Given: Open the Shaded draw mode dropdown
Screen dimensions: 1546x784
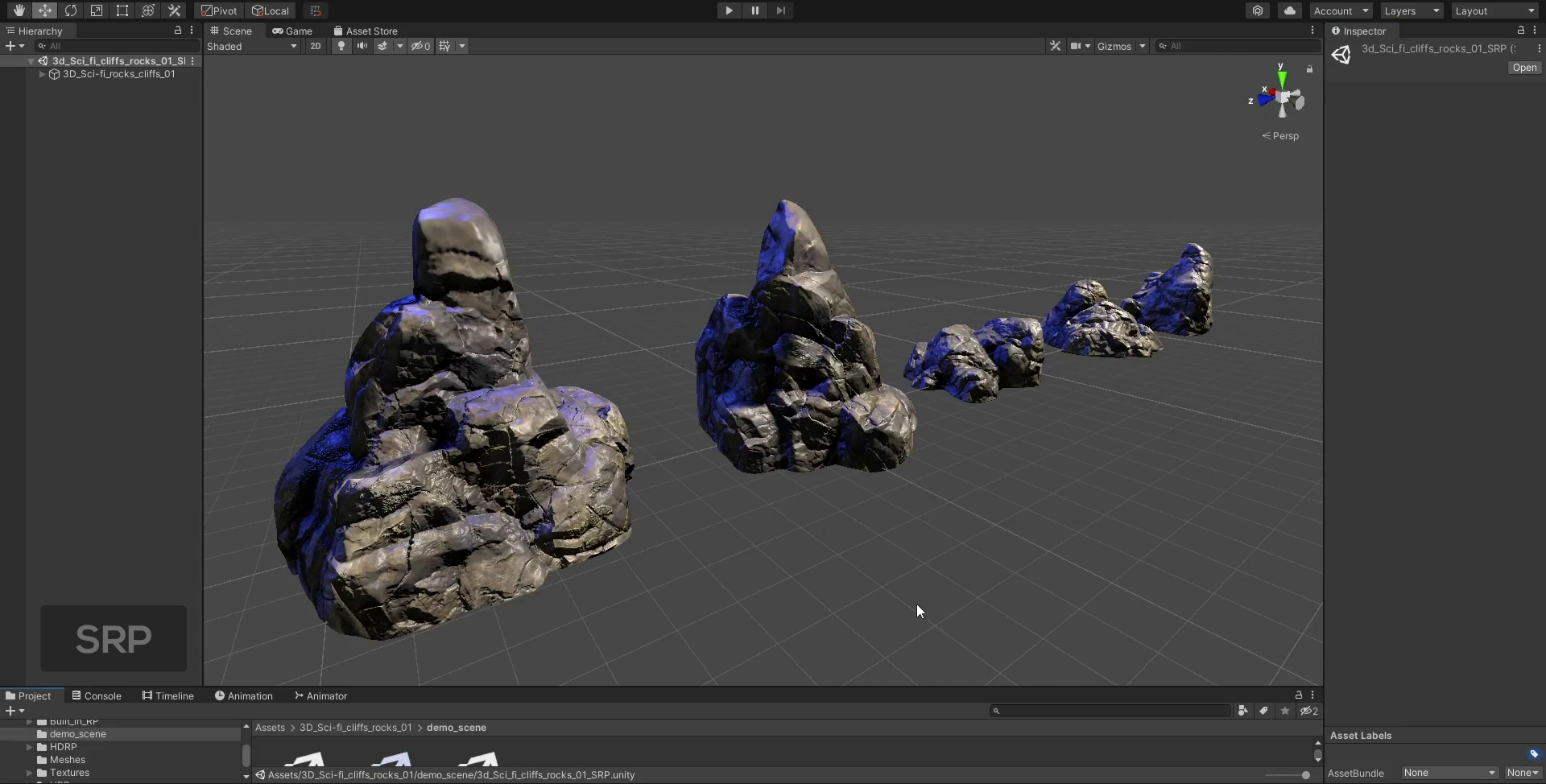Looking at the screenshot, I should click(x=252, y=46).
